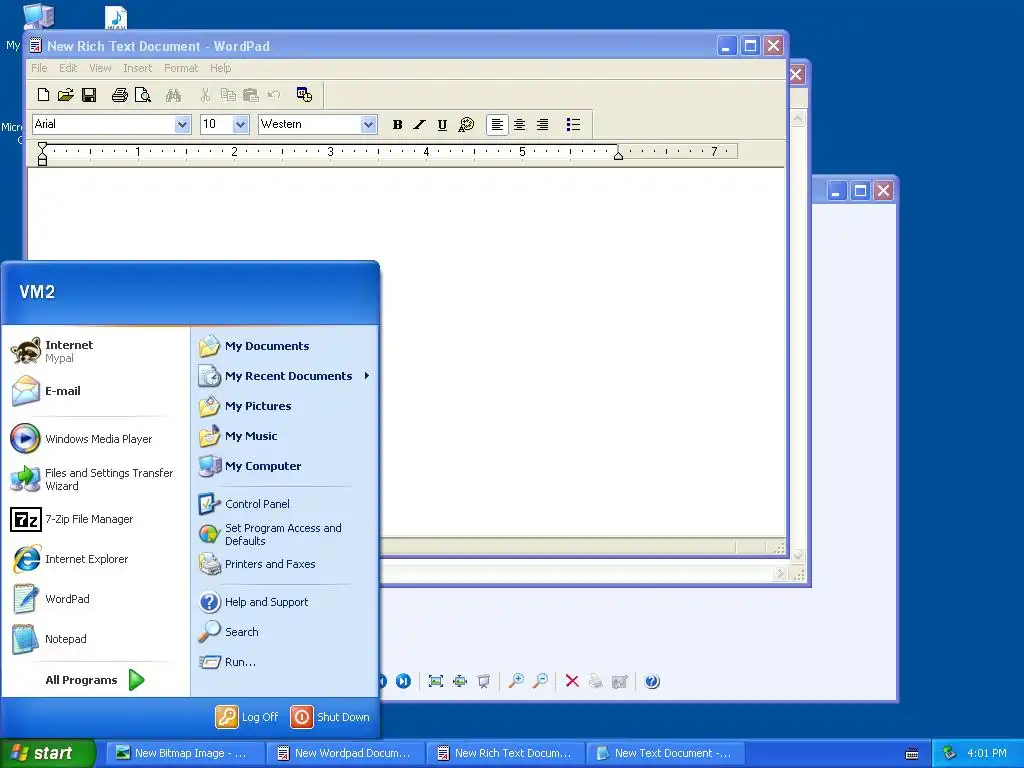Image resolution: width=1024 pixels, height=768 pixels.
Task: Click the Print icon in WordPad toolbar
Action: tap(120, 95)
